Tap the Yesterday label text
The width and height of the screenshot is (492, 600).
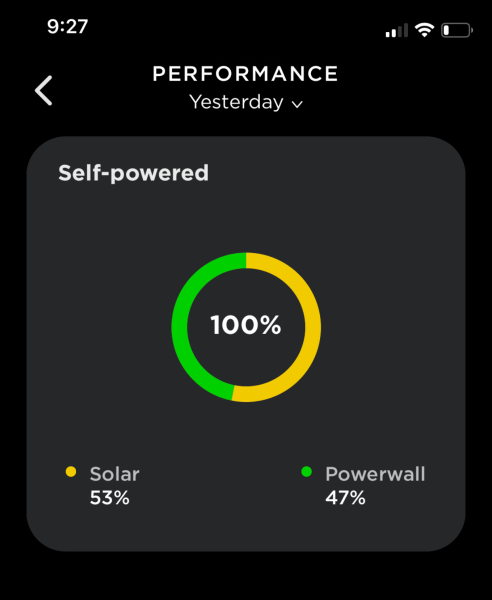point(236,102)
